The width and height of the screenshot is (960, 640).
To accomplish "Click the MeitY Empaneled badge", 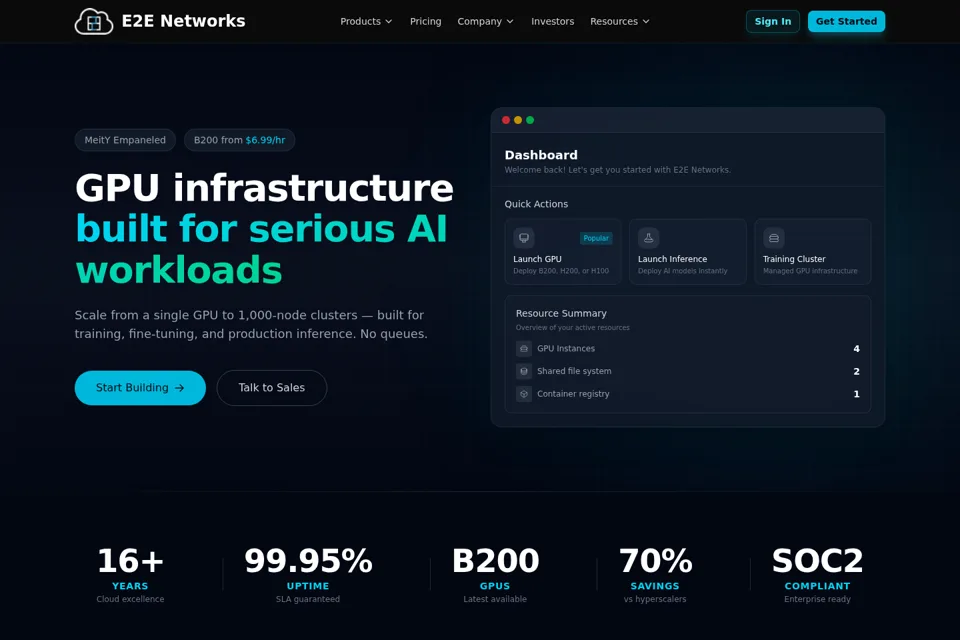I will pyautogui.click(x=125, y=140).
